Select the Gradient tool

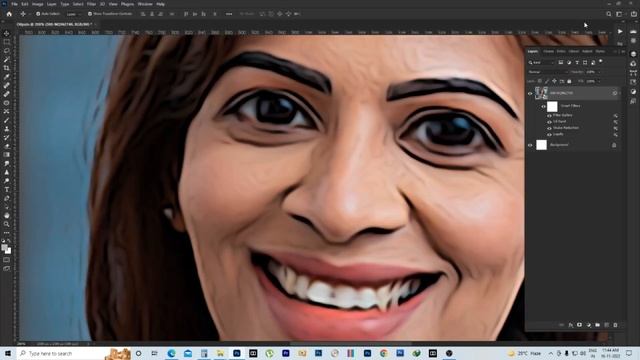7,155
